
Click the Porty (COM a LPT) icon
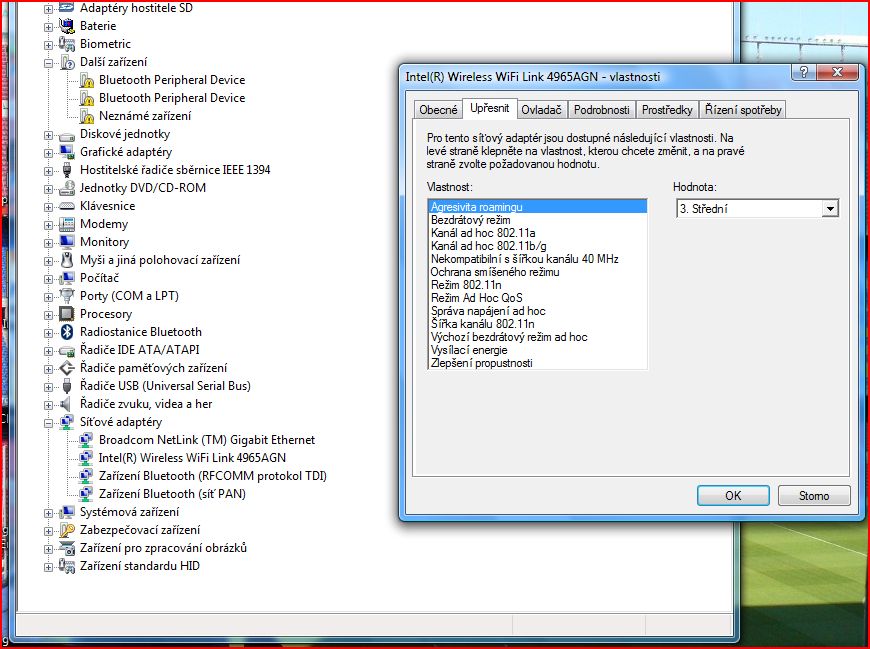[67, 296]
